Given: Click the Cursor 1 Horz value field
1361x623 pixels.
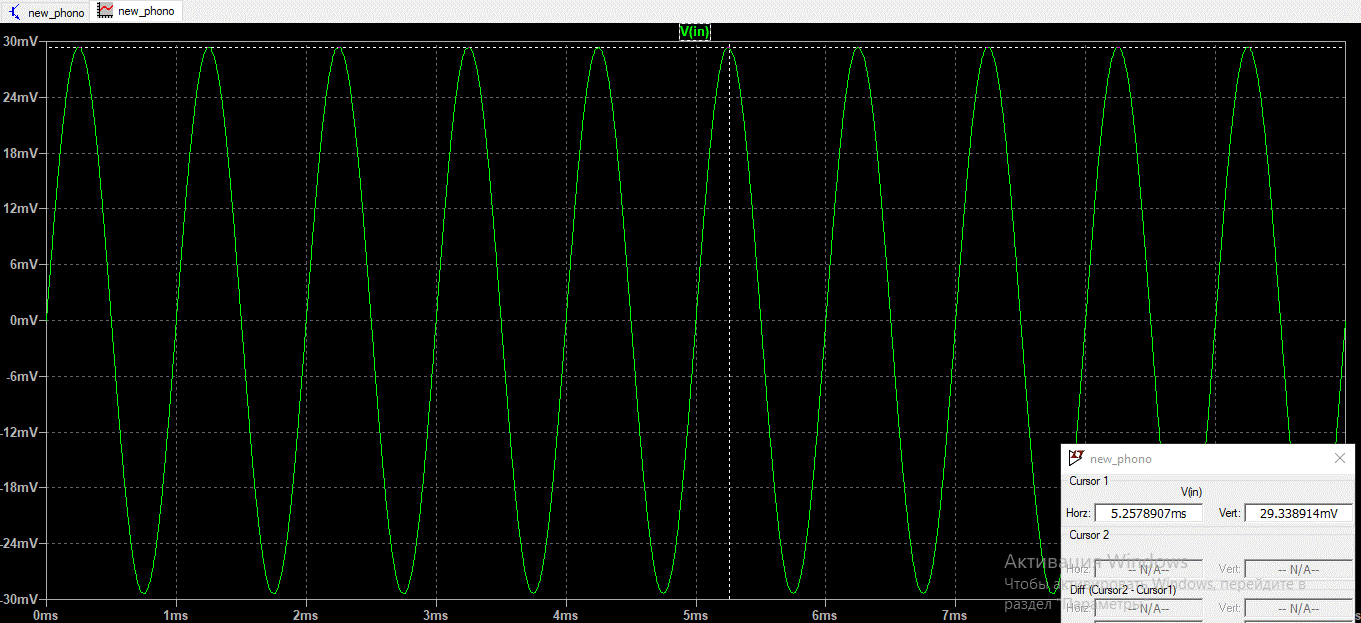Looking at the screenshot, I should click(x=1149, y=513).
